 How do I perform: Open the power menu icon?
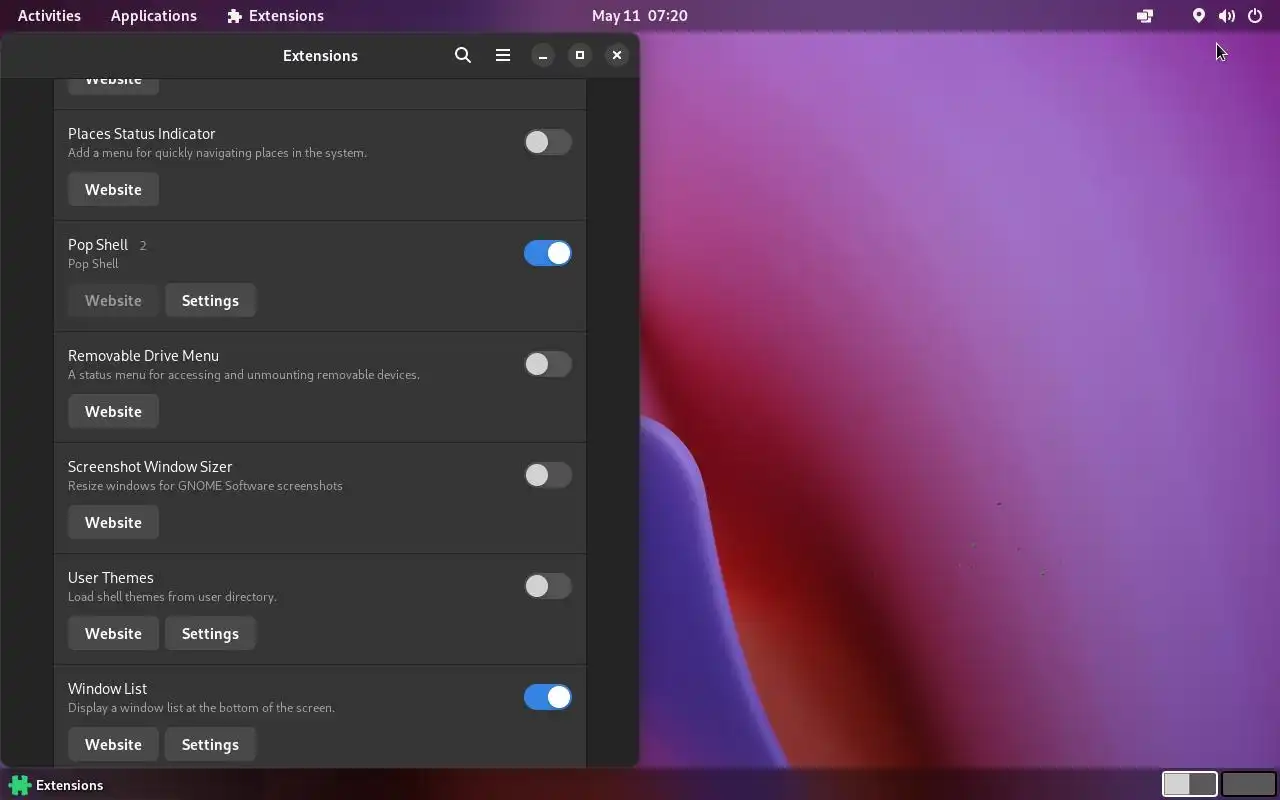(1255, 16)
